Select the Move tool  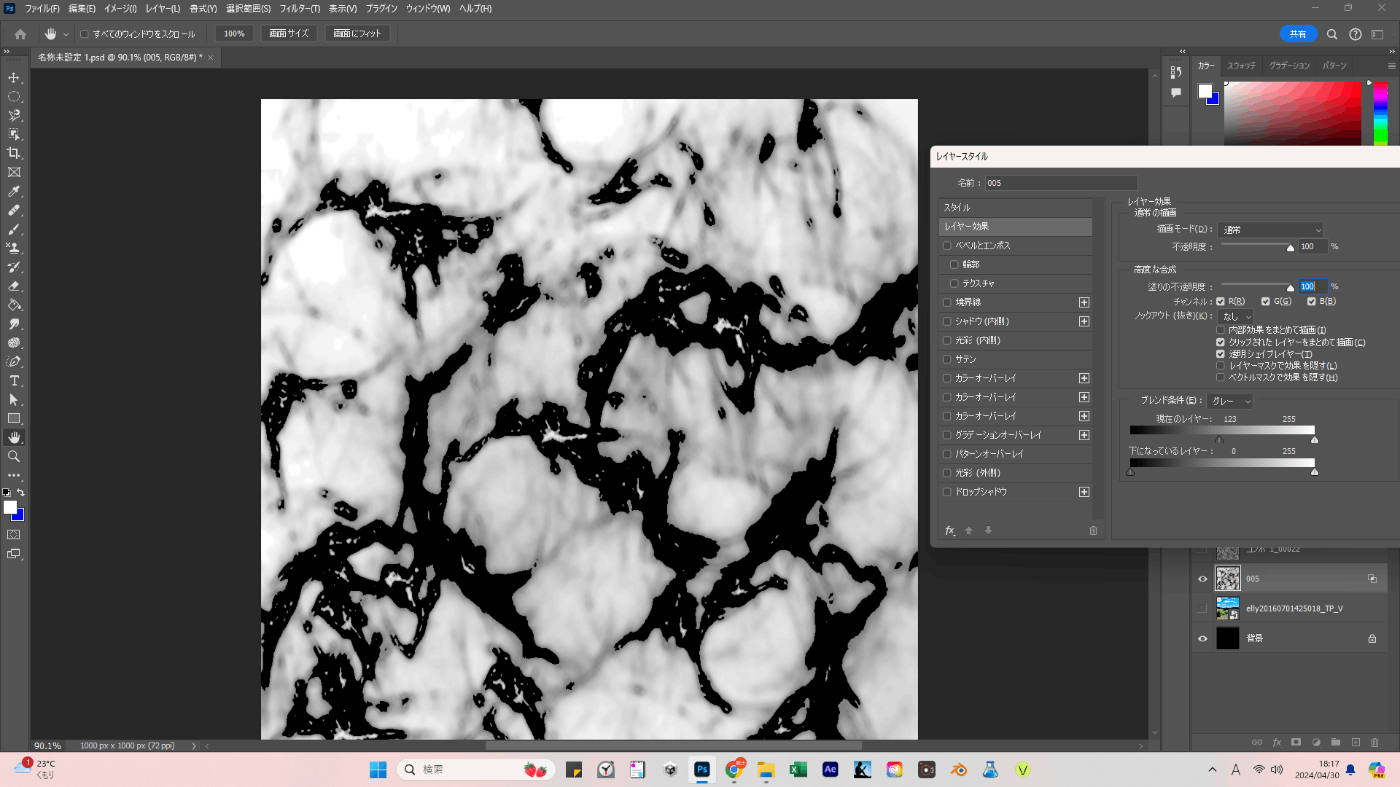(x=14, y=78)
